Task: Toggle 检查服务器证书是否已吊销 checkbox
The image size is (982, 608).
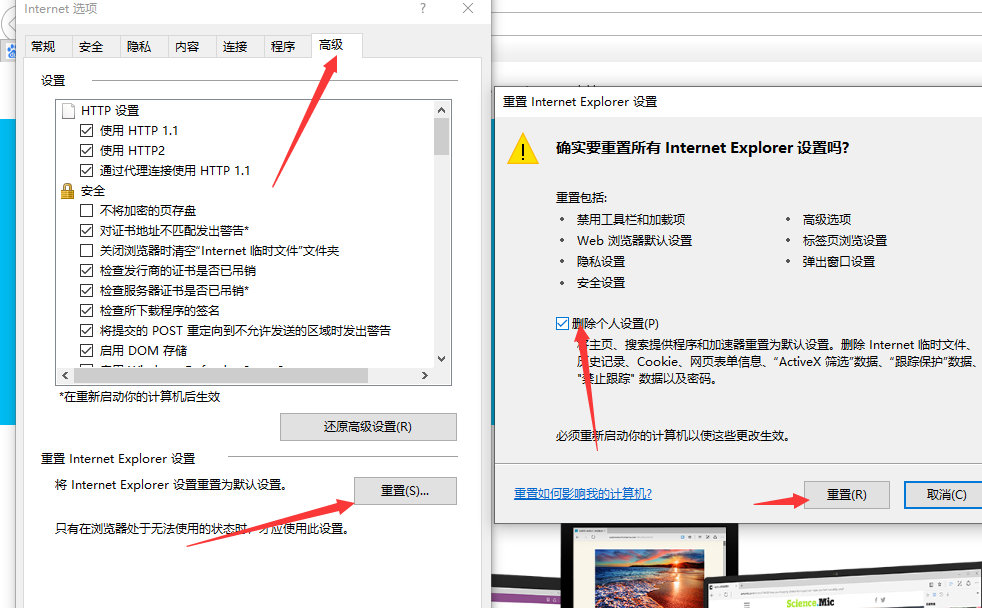Action: coord(86,291)
